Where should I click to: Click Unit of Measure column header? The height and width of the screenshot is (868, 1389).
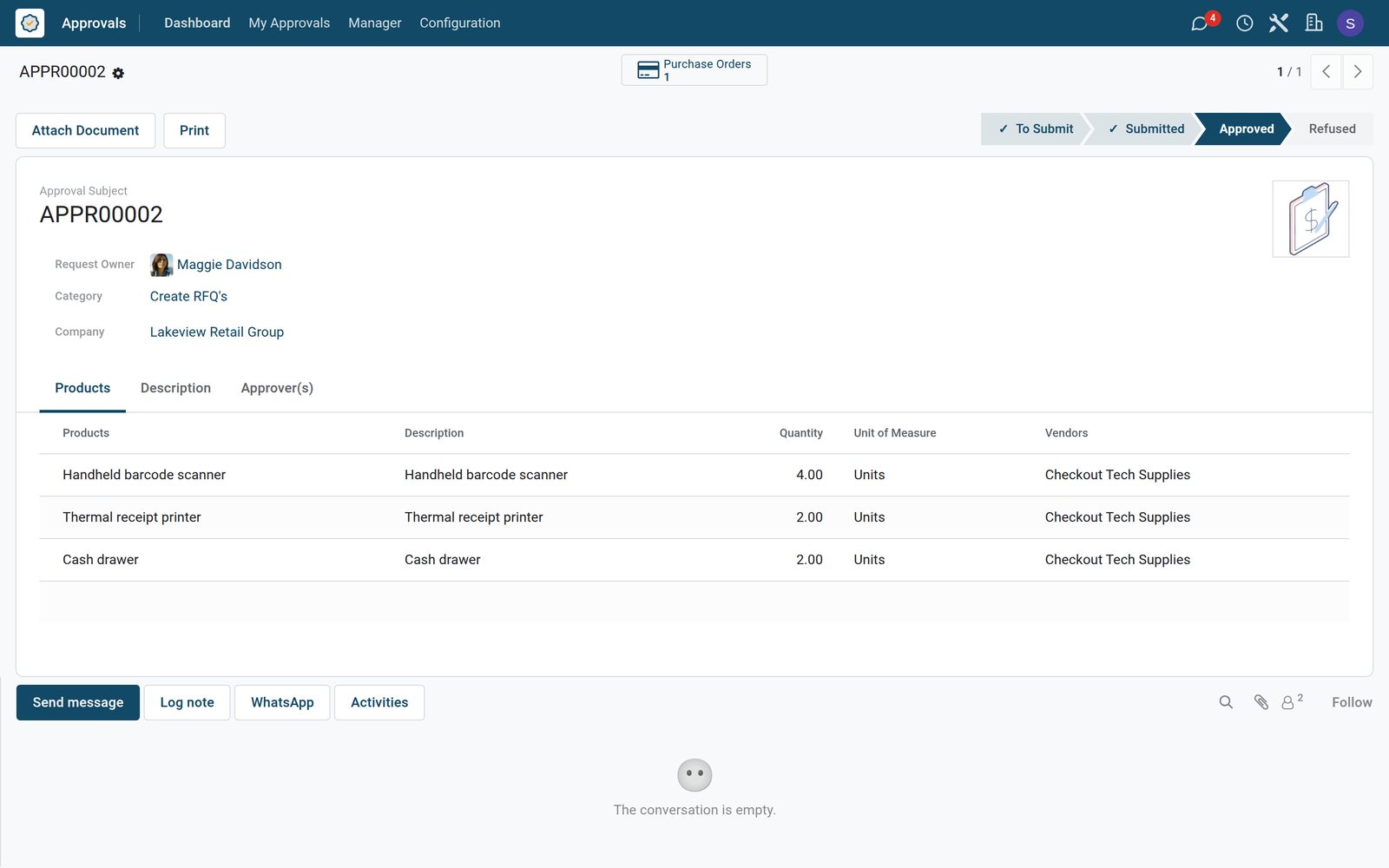click(895, 433)
